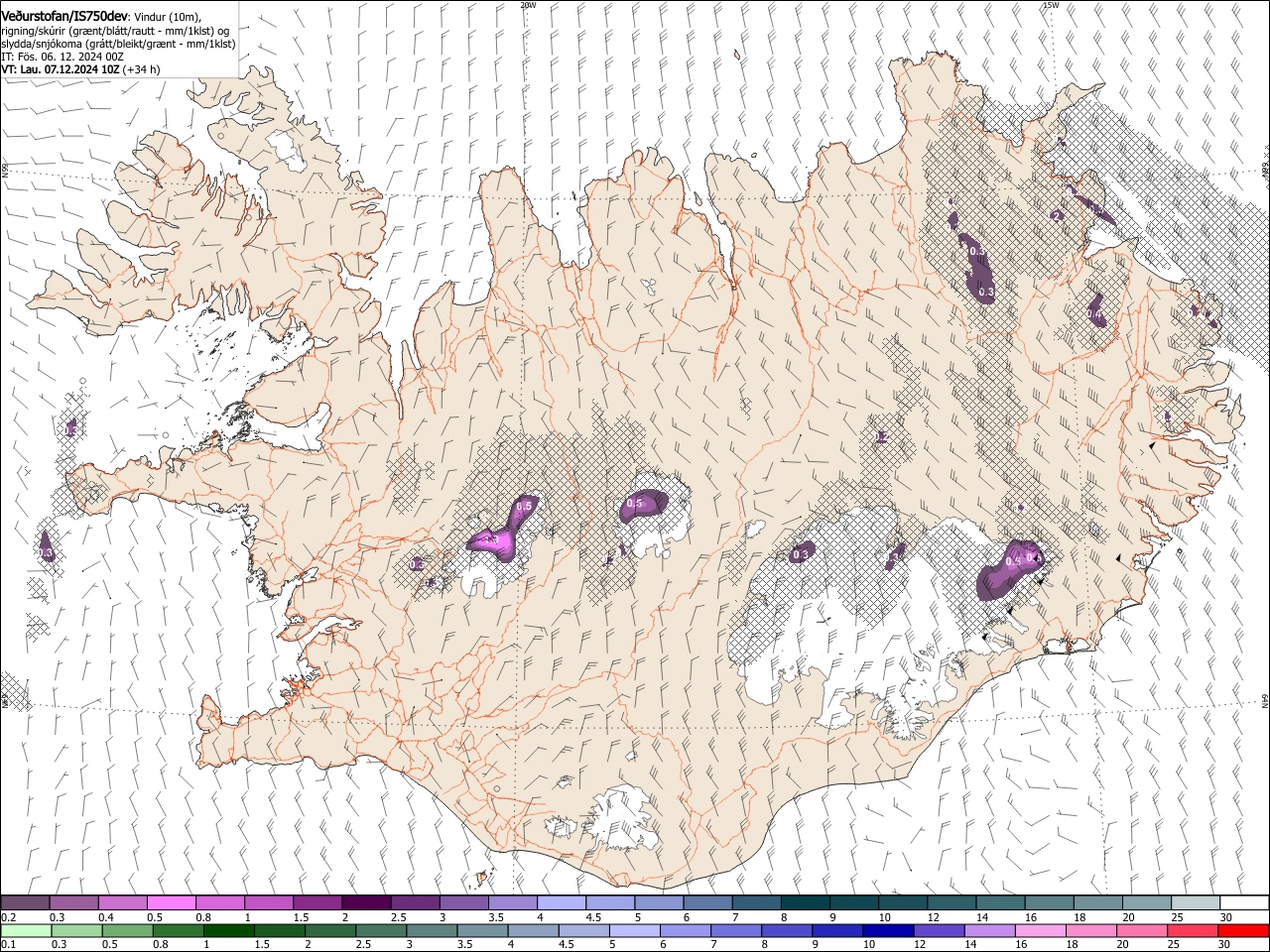This screenshot has height=952, width=1270.
Task: Select the initial time line 'IT: Fös. 06. 12. 2024 00Z'
Action: point(62,58)
